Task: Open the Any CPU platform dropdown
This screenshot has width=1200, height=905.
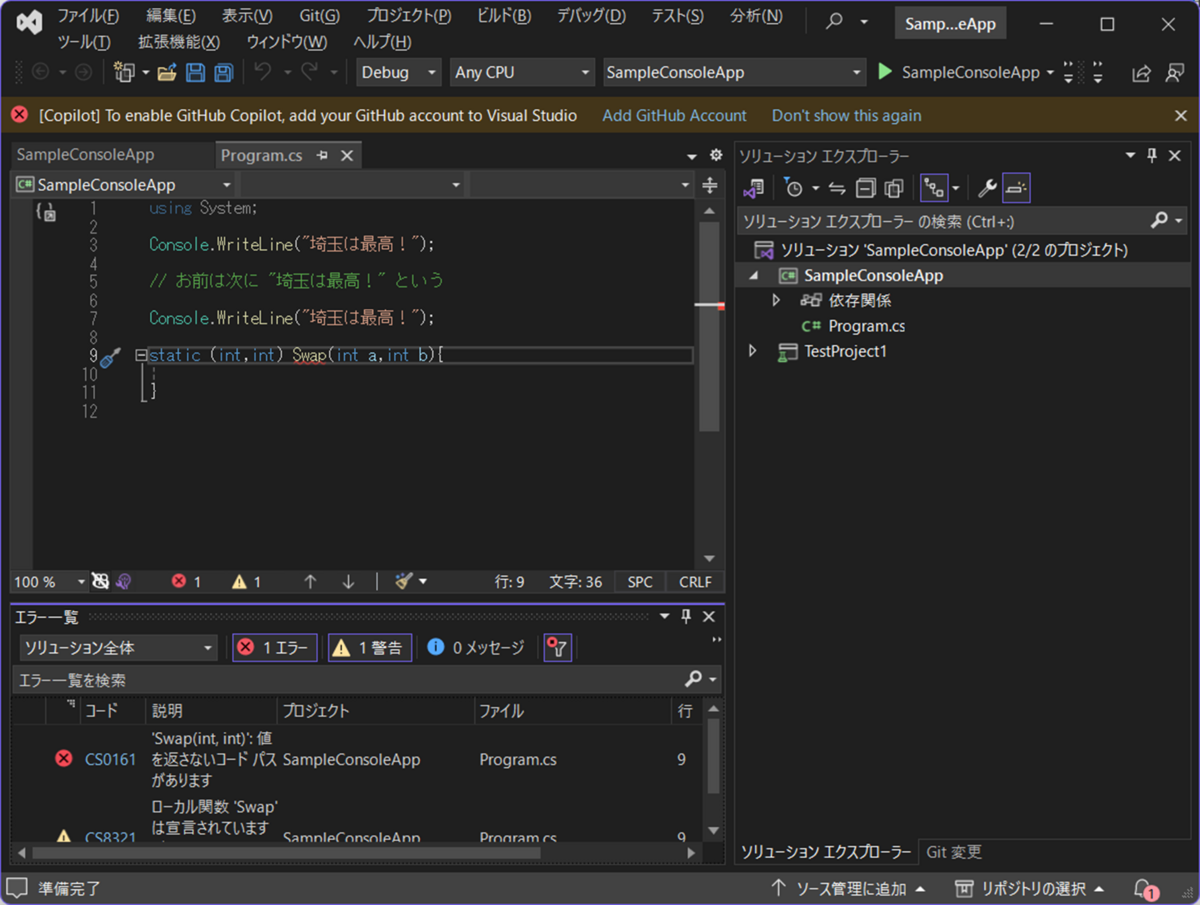Action: click(x=521, y=72)
